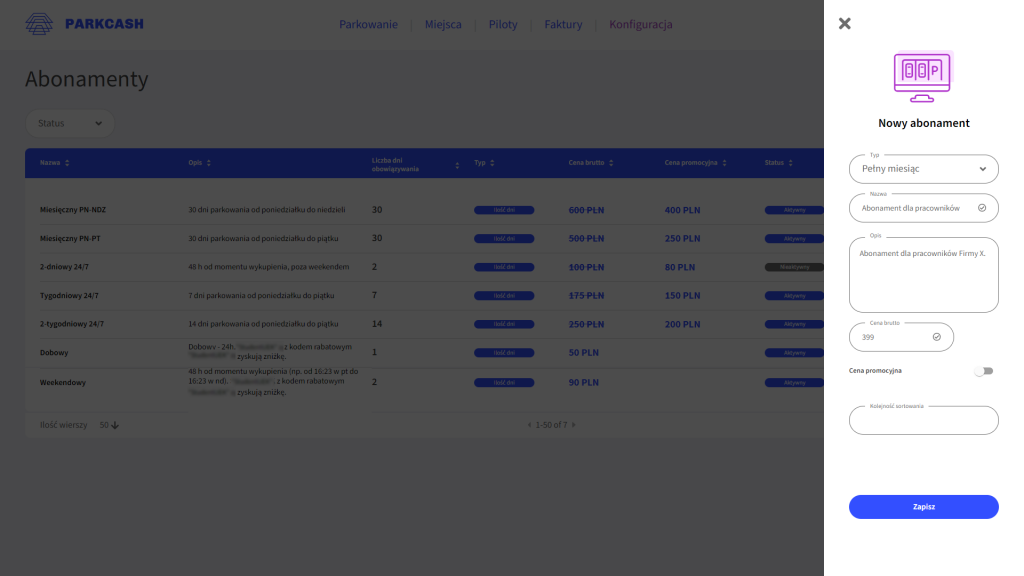The width and height of the screenshot is (1024, 576).
Task: Sort table by Nazwa column arrows
Action: coord(67,163)
